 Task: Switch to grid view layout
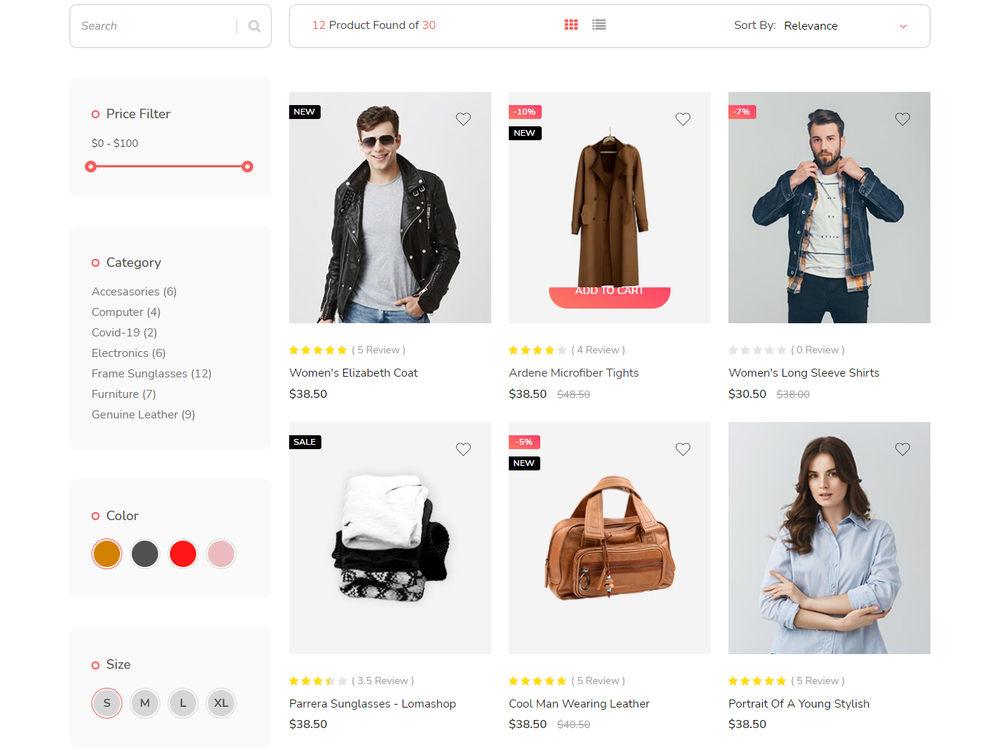[571, 25]
